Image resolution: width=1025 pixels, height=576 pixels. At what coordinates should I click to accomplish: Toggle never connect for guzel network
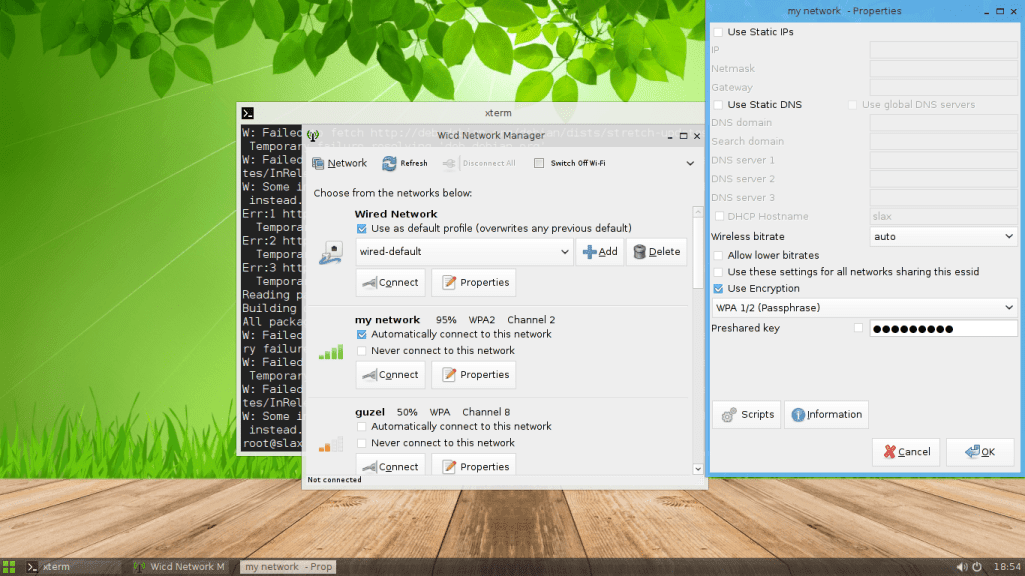coord(361,443)
